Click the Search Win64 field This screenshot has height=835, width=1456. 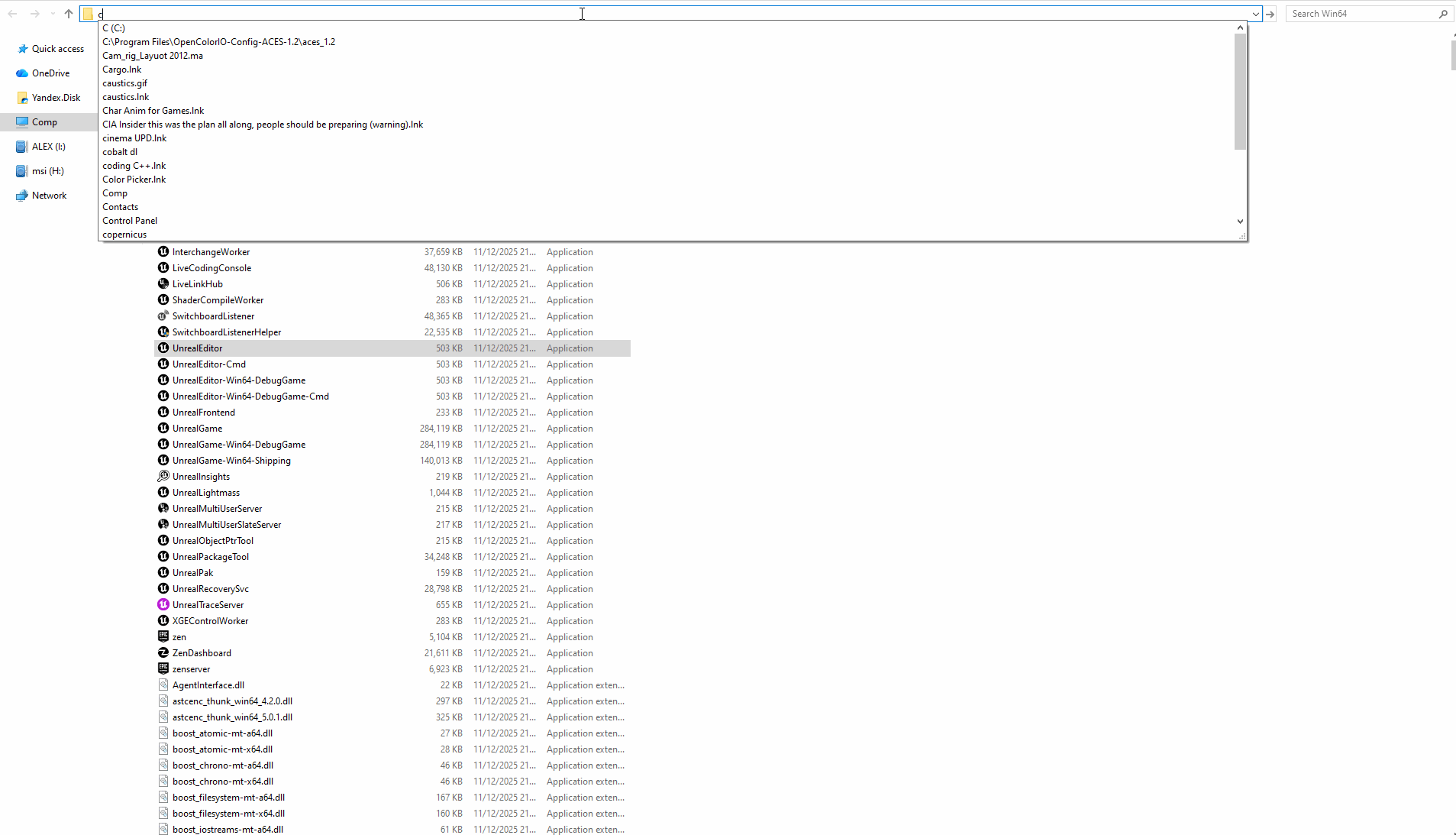(1359, 14)
